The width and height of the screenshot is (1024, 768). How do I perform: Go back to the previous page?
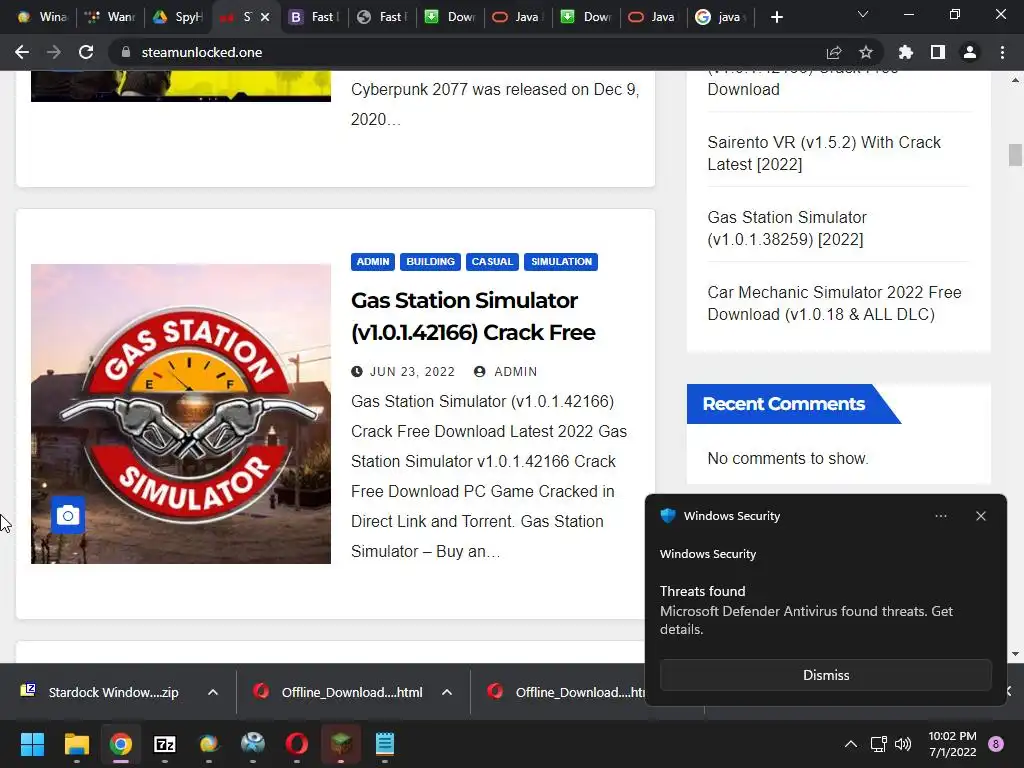tap(22, 52)
